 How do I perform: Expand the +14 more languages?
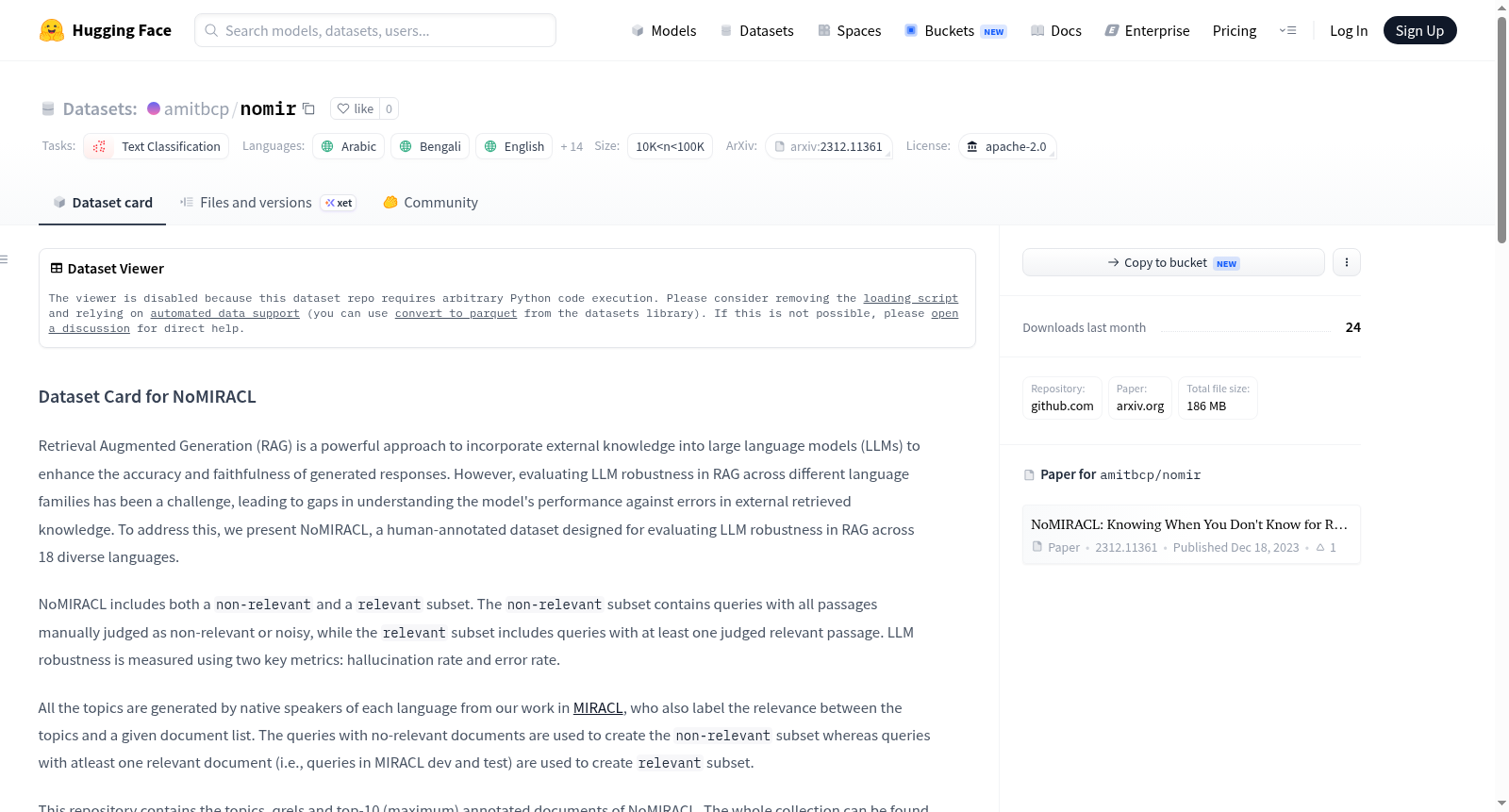tap(572, 146)
